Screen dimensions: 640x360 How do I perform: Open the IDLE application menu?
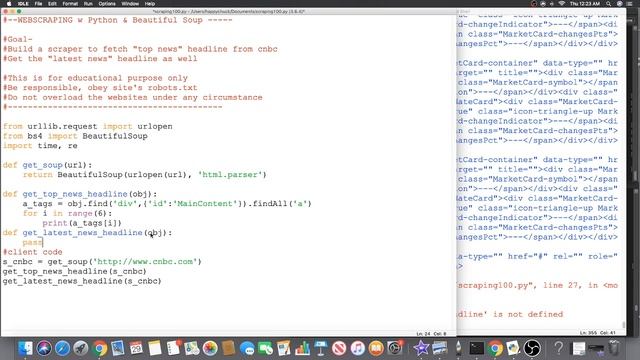point(23,4)
